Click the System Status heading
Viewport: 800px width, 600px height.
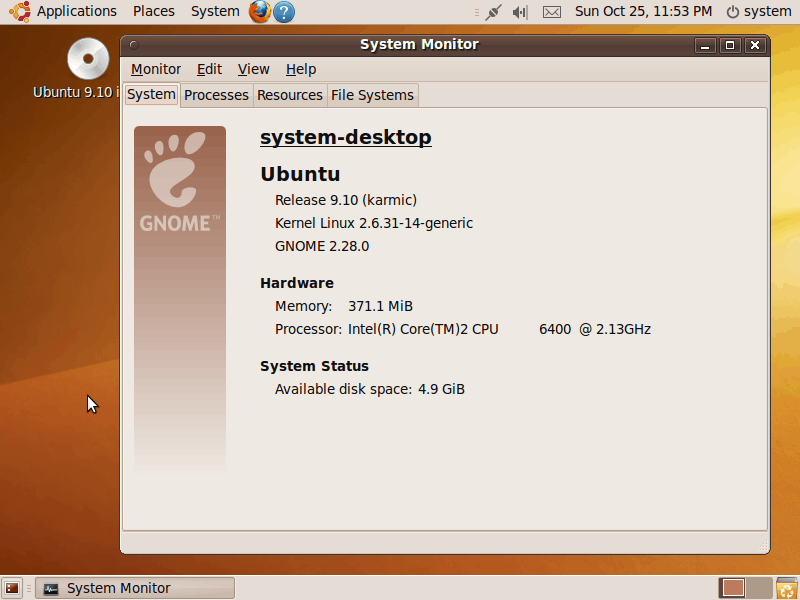(x=314, y=366)
